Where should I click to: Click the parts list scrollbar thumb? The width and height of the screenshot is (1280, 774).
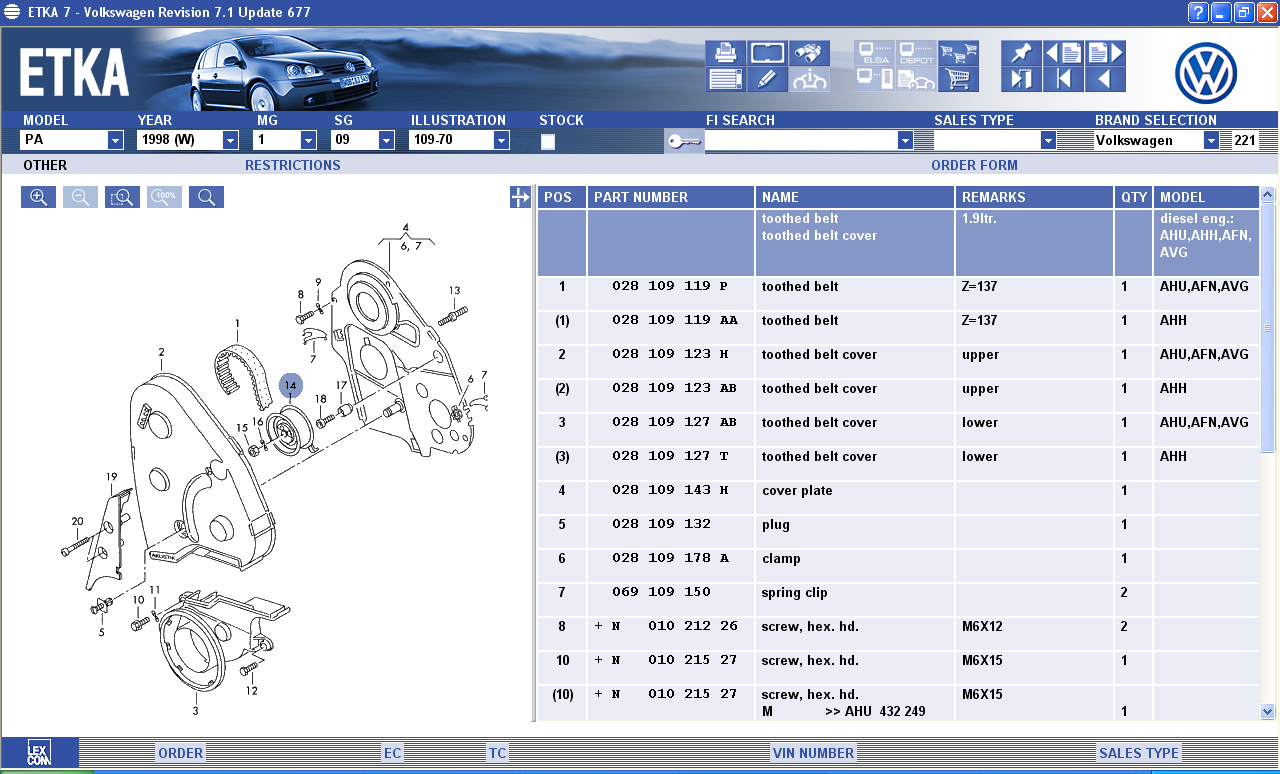coord(1268,327)
